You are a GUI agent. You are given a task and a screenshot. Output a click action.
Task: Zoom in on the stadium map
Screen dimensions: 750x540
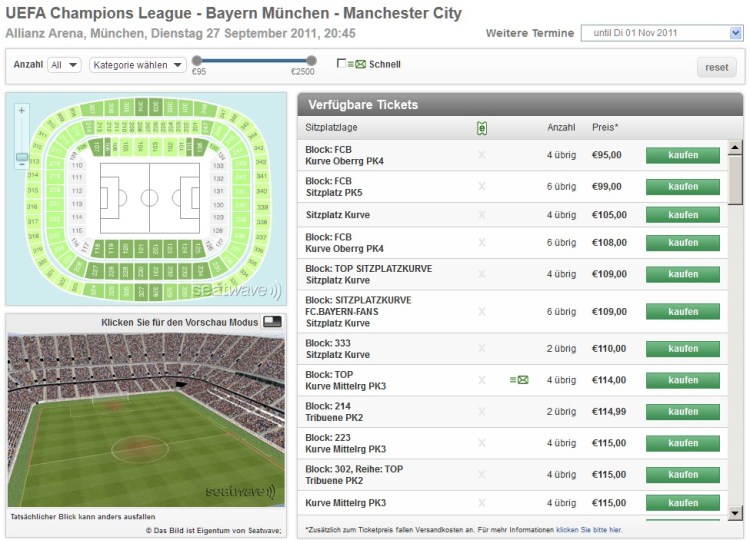click(x=21, y=110)
